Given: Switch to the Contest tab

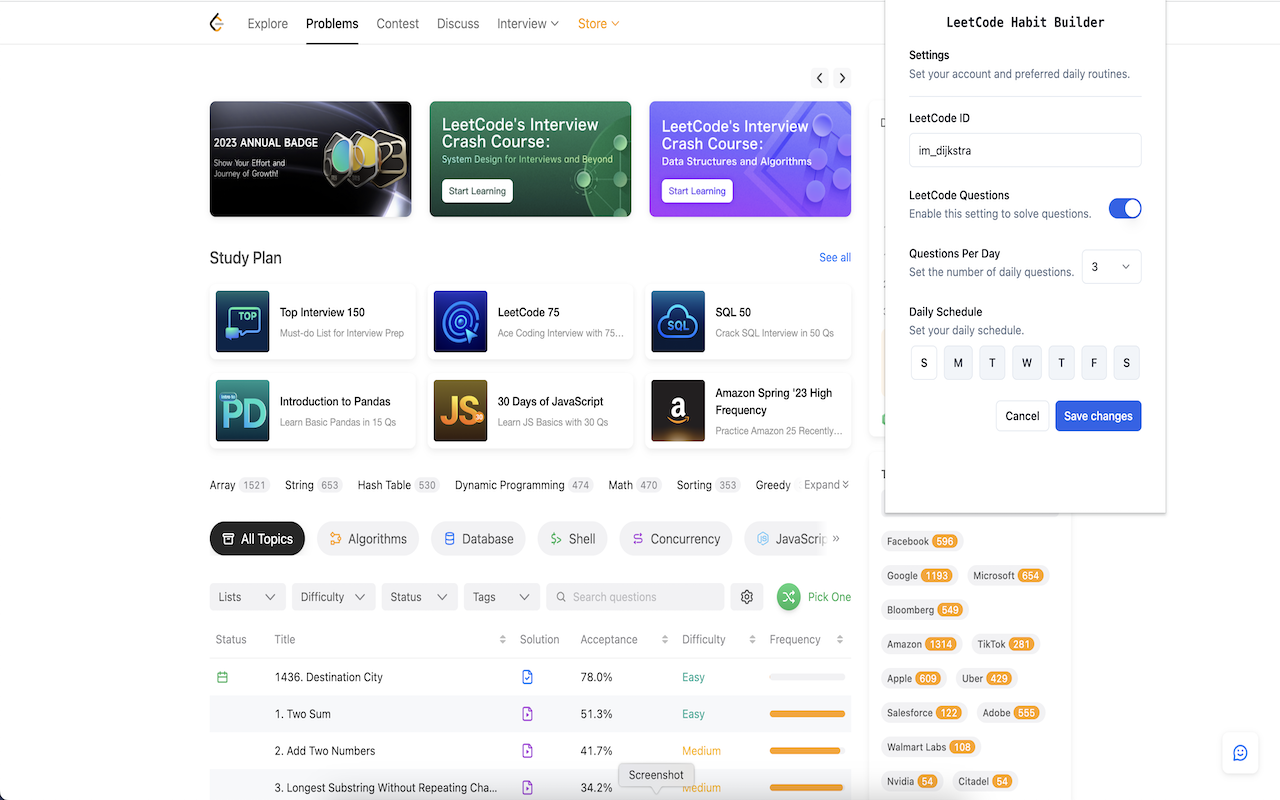Looking at the screenshot, I should point(397,23).
